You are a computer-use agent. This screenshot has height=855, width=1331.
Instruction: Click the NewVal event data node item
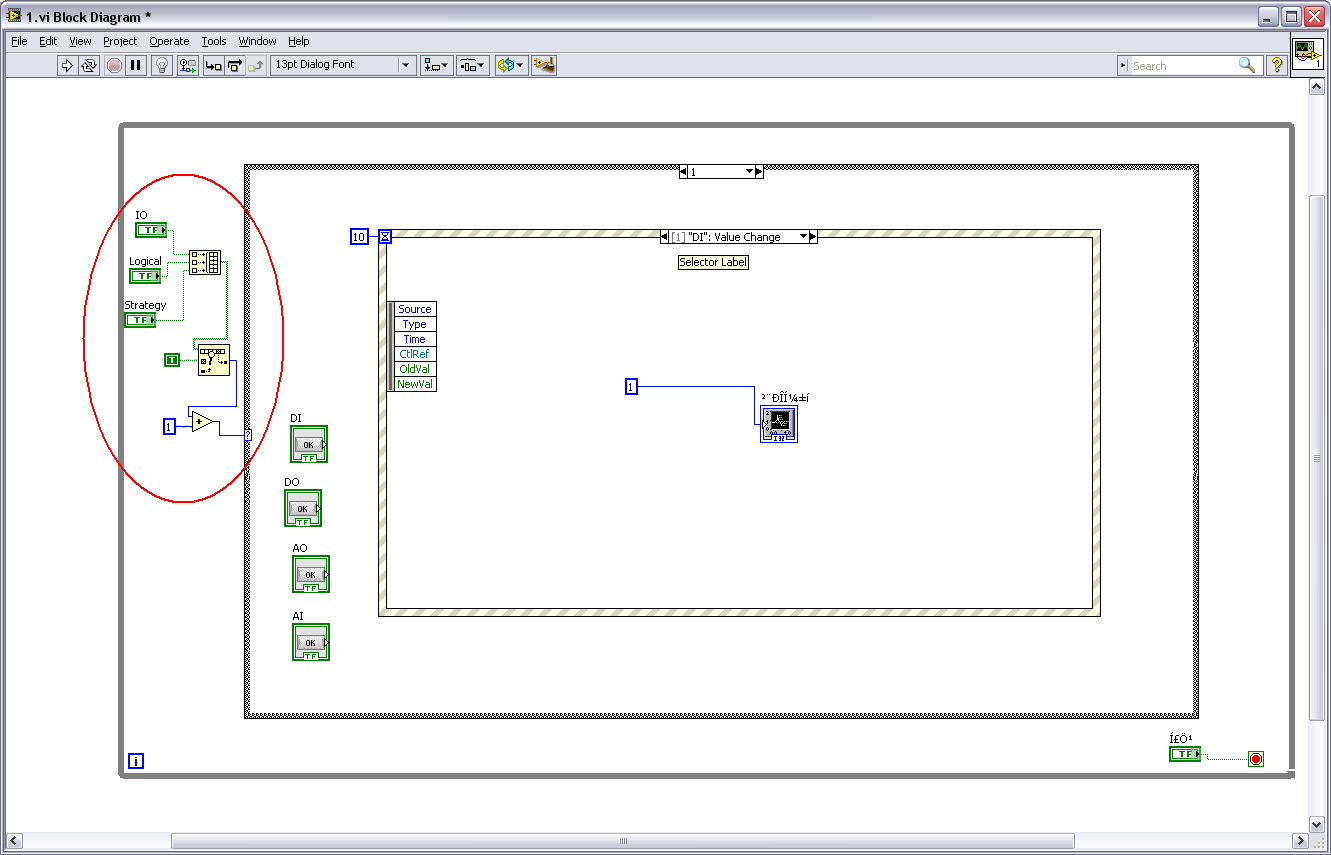[415, 384]
